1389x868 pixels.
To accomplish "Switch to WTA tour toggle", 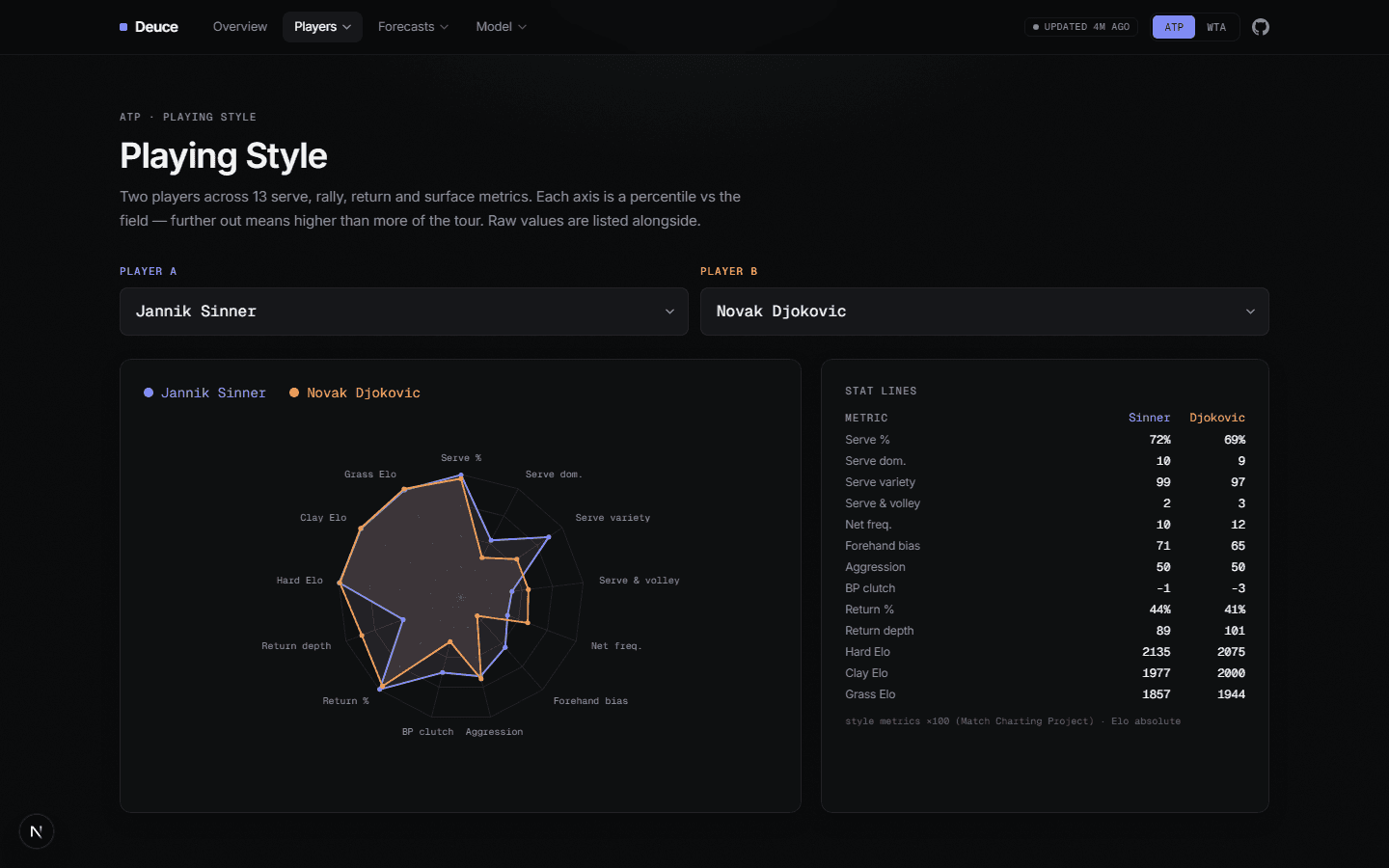I will click(1216, 27).
